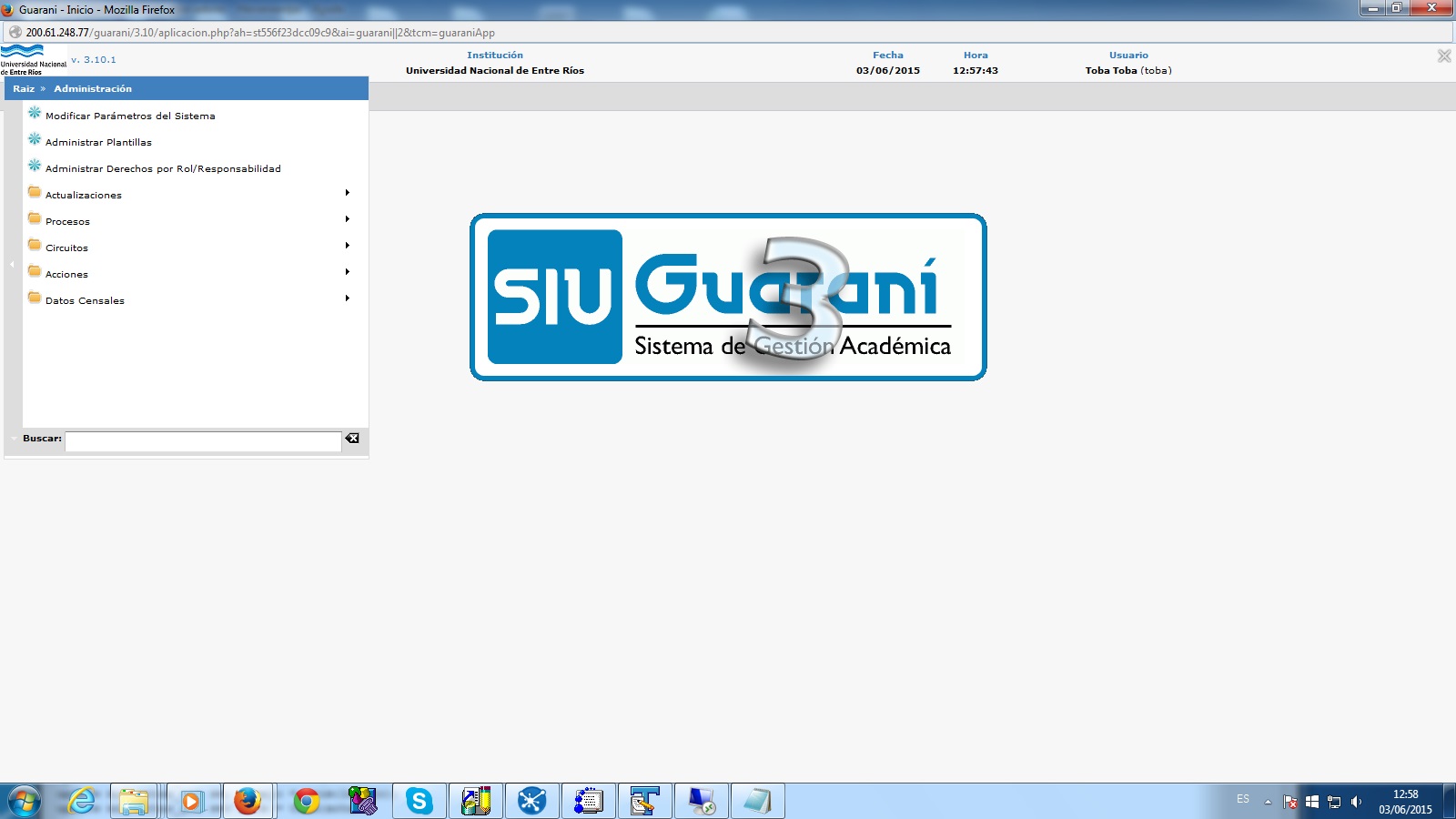Clear the Buscar search box
This screenshot has height=819, width=1456.
[352, 439]
